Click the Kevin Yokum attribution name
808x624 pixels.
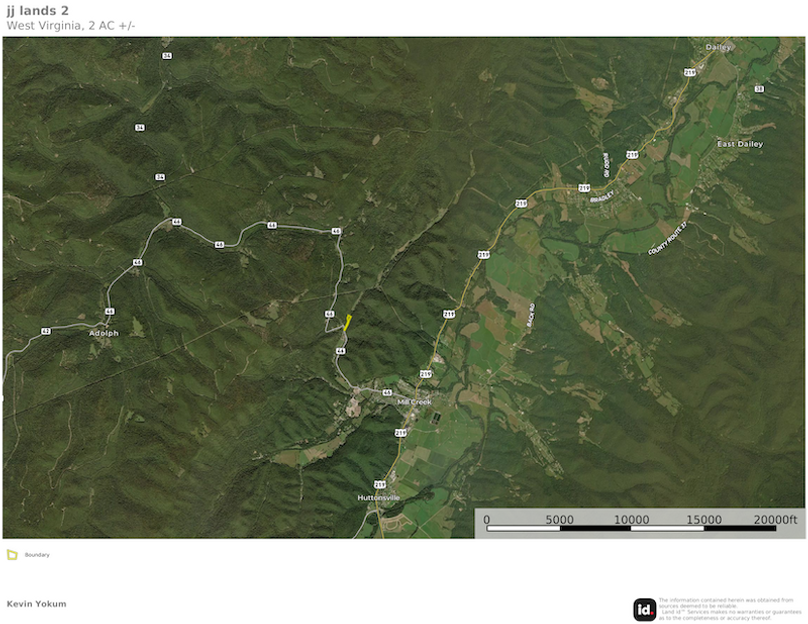pyautogui.click(x=36, y=603)
